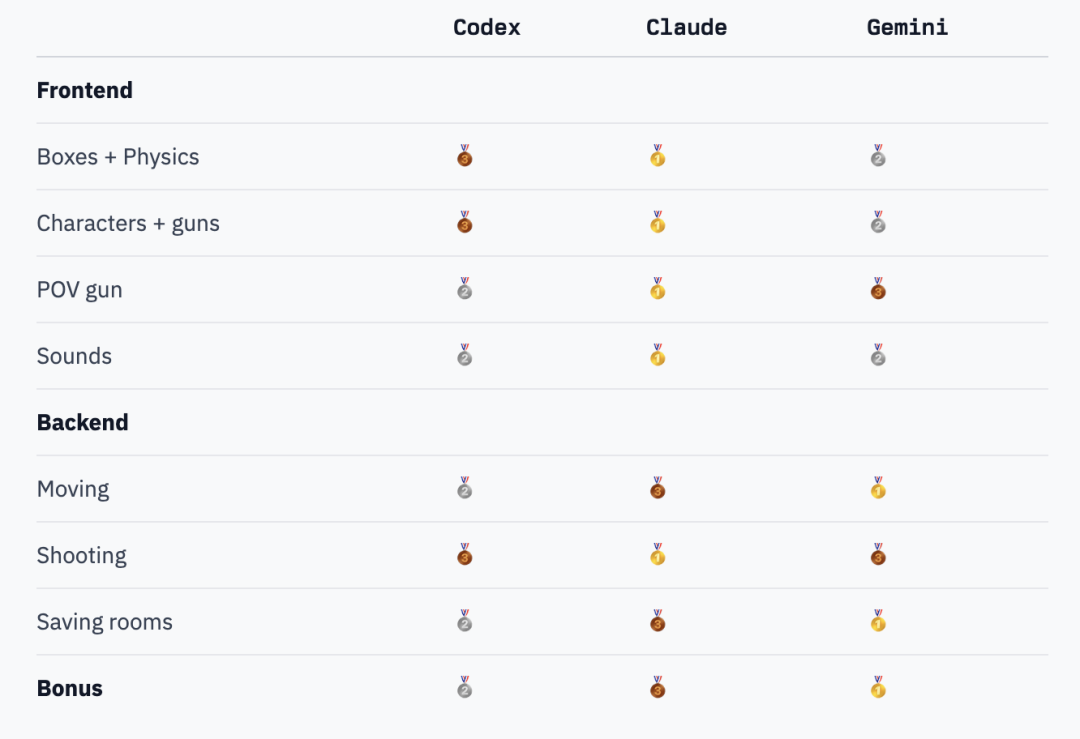
Task: Click the Backend section heading
Action: tap(83, 422)
